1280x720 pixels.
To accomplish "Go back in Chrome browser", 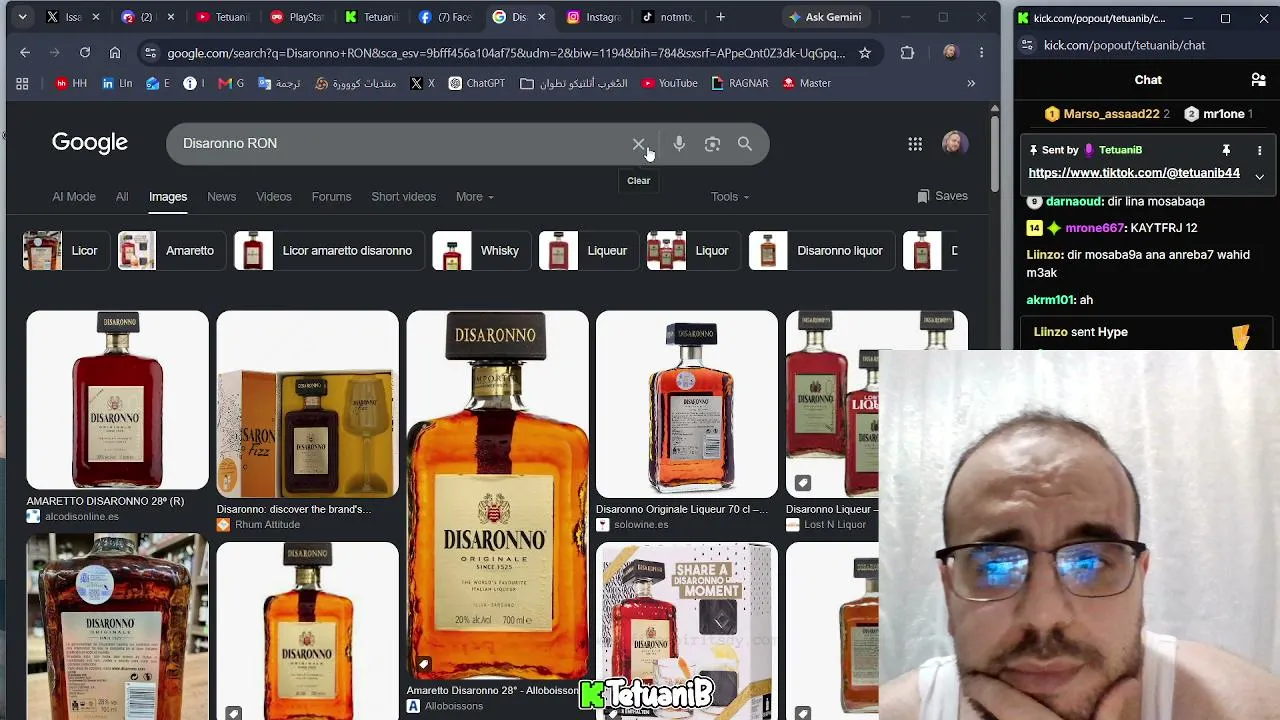I will pos(25,53).
